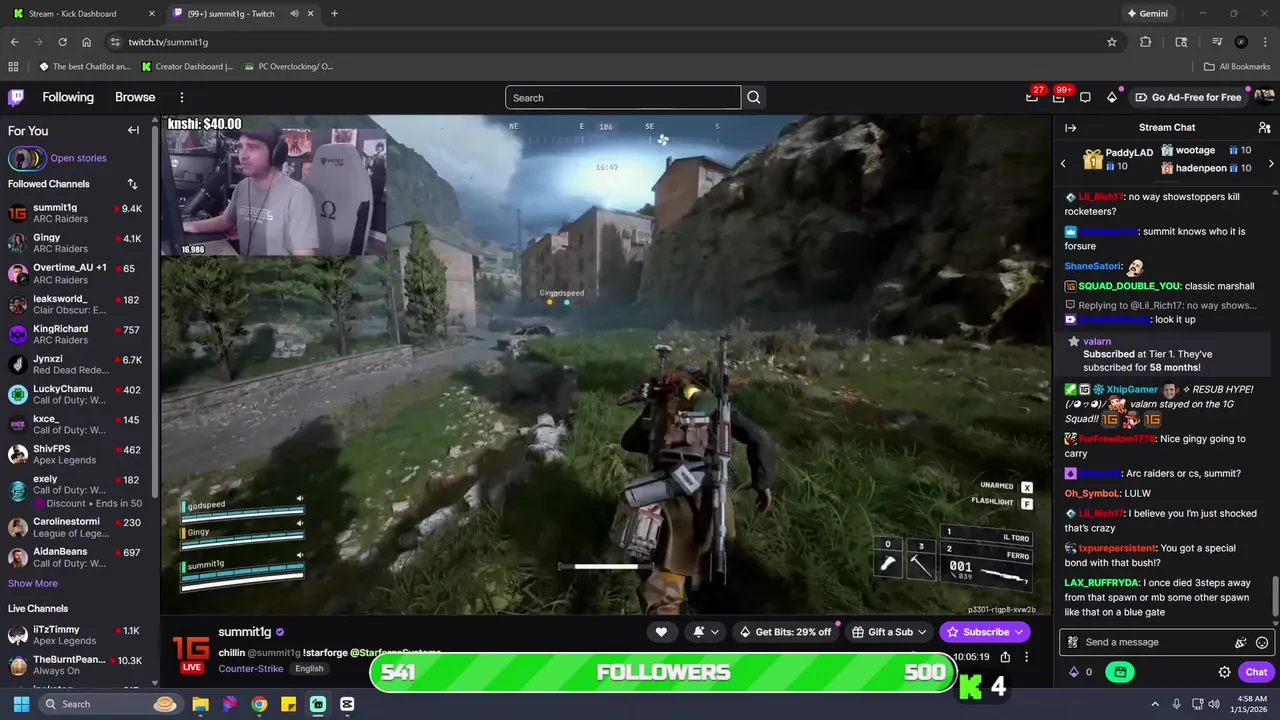Go to the Browse page

point(135,97)
